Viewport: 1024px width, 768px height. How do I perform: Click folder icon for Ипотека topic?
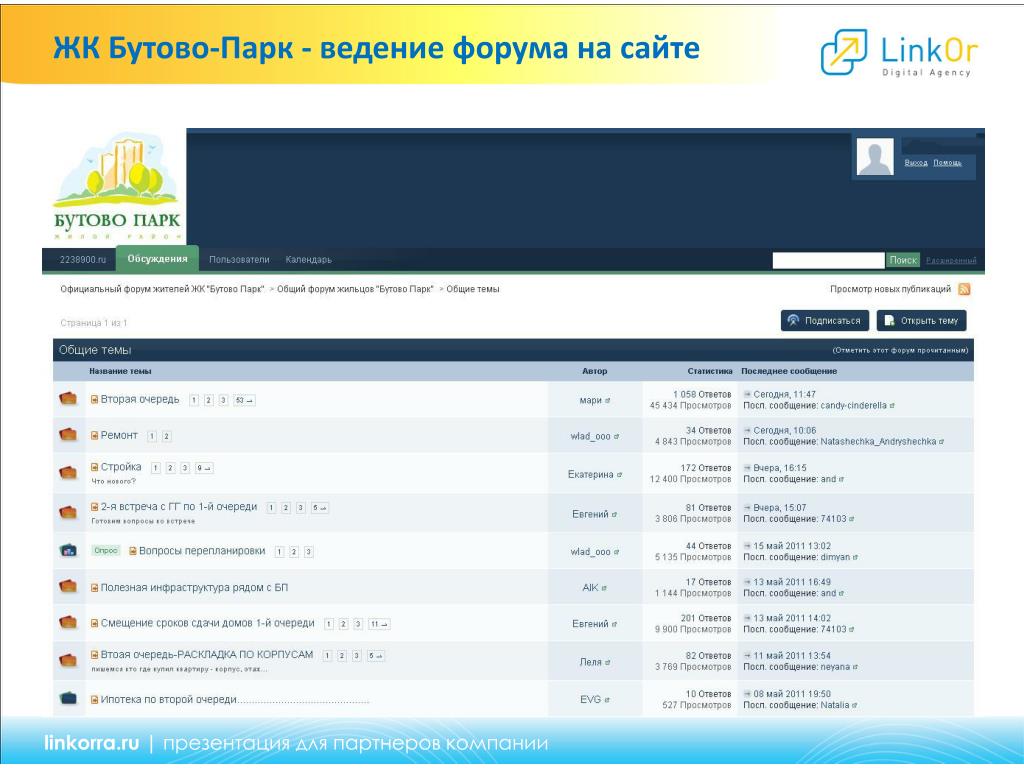pos(68,698)
